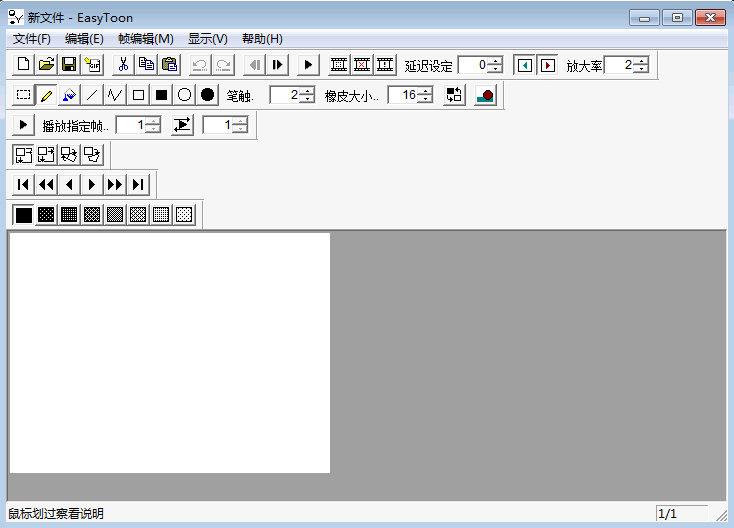This screenshot has width=734, height=528.
Task: Select the paint bucket fill tool
Action: tap(69, 95)
